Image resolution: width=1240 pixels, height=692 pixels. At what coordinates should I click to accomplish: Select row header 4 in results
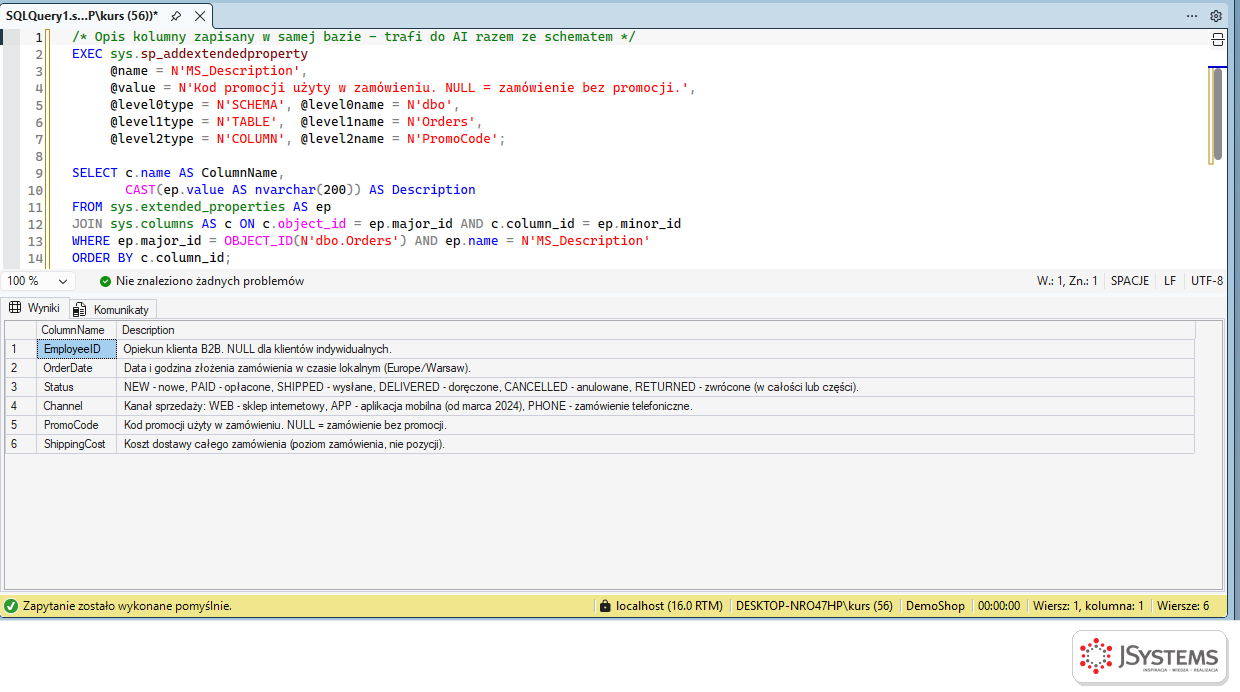pos(21,406)
